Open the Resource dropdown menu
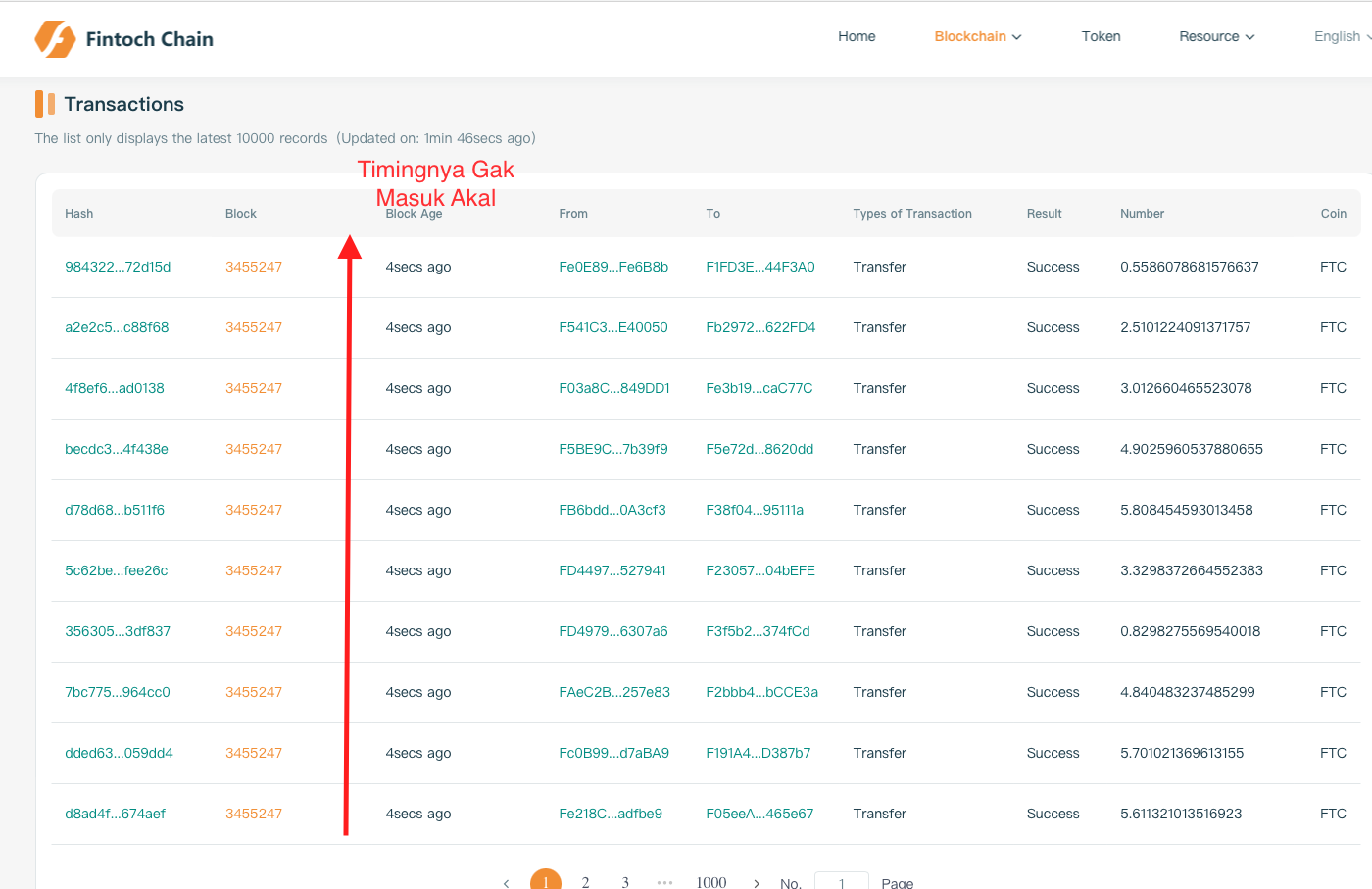This screenshot has height=889, width=1372. point(1216,36)
